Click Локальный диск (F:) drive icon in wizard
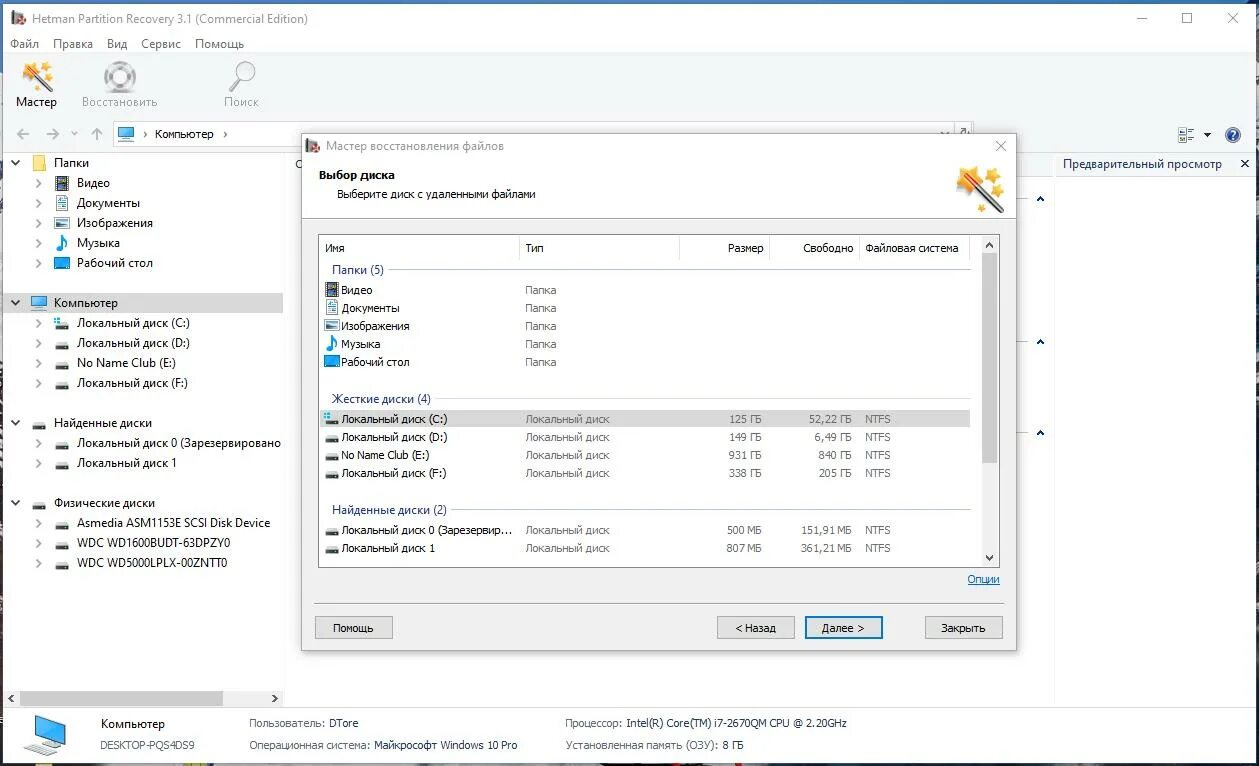This screenshot has width=1259, height=766. (332, 473)
